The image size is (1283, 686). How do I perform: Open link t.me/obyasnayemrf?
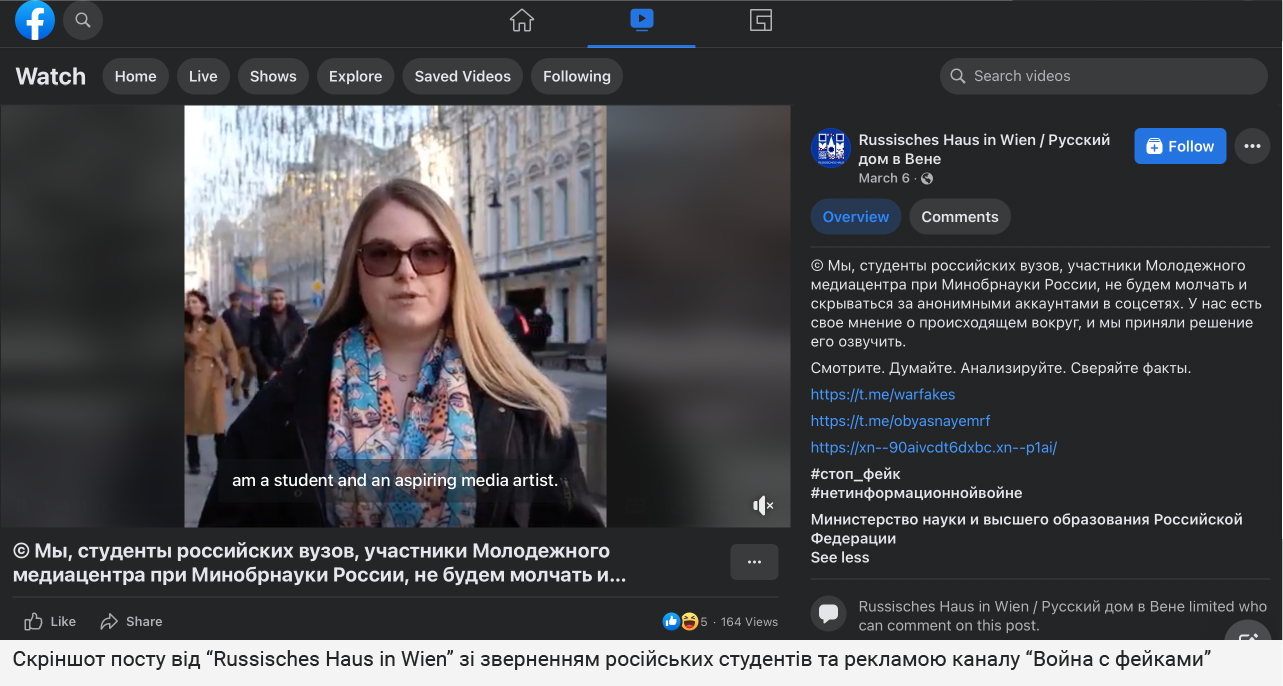click(x=900, y=421)
